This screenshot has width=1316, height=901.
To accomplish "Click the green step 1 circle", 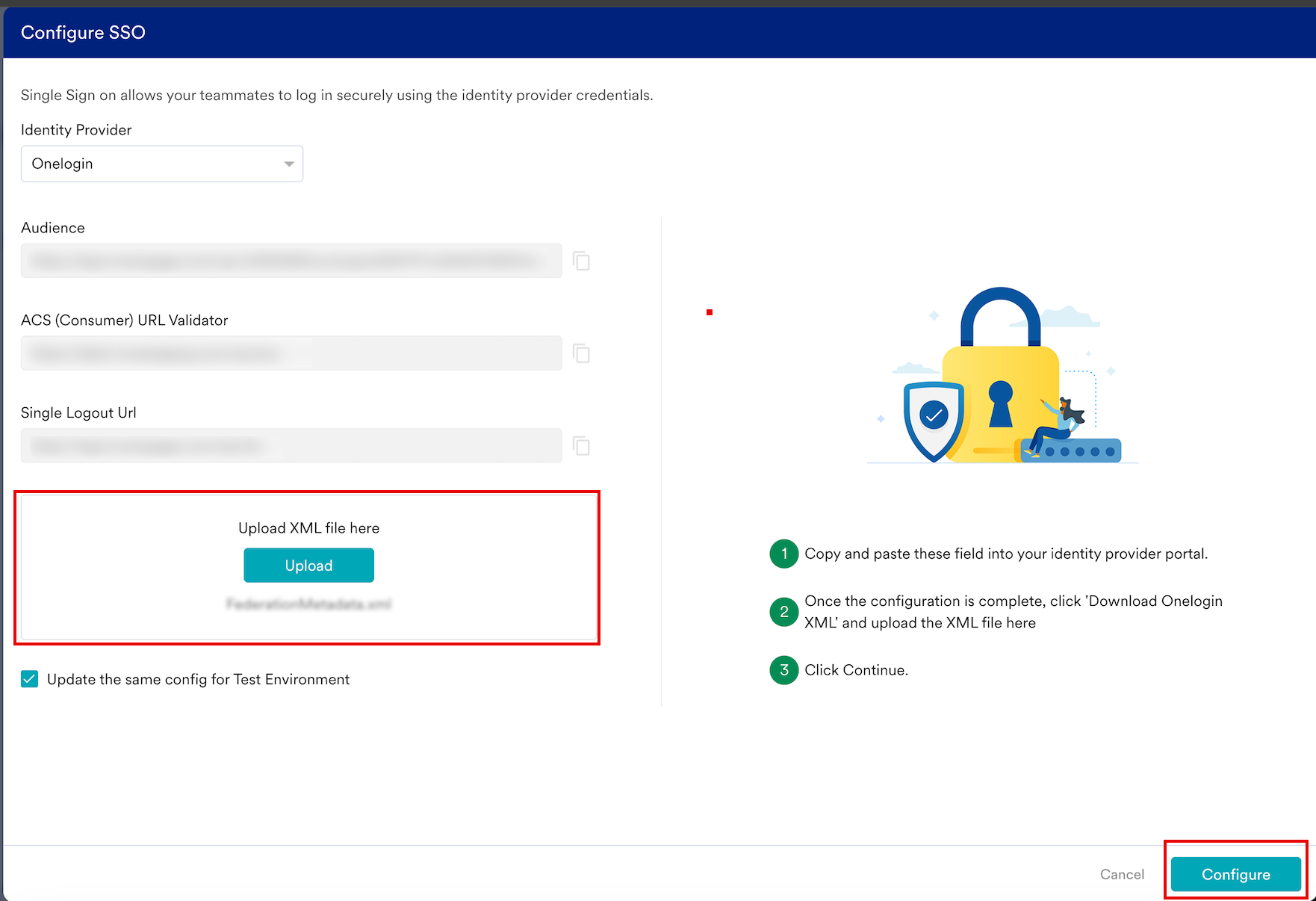I will click(x=783, y=554).
